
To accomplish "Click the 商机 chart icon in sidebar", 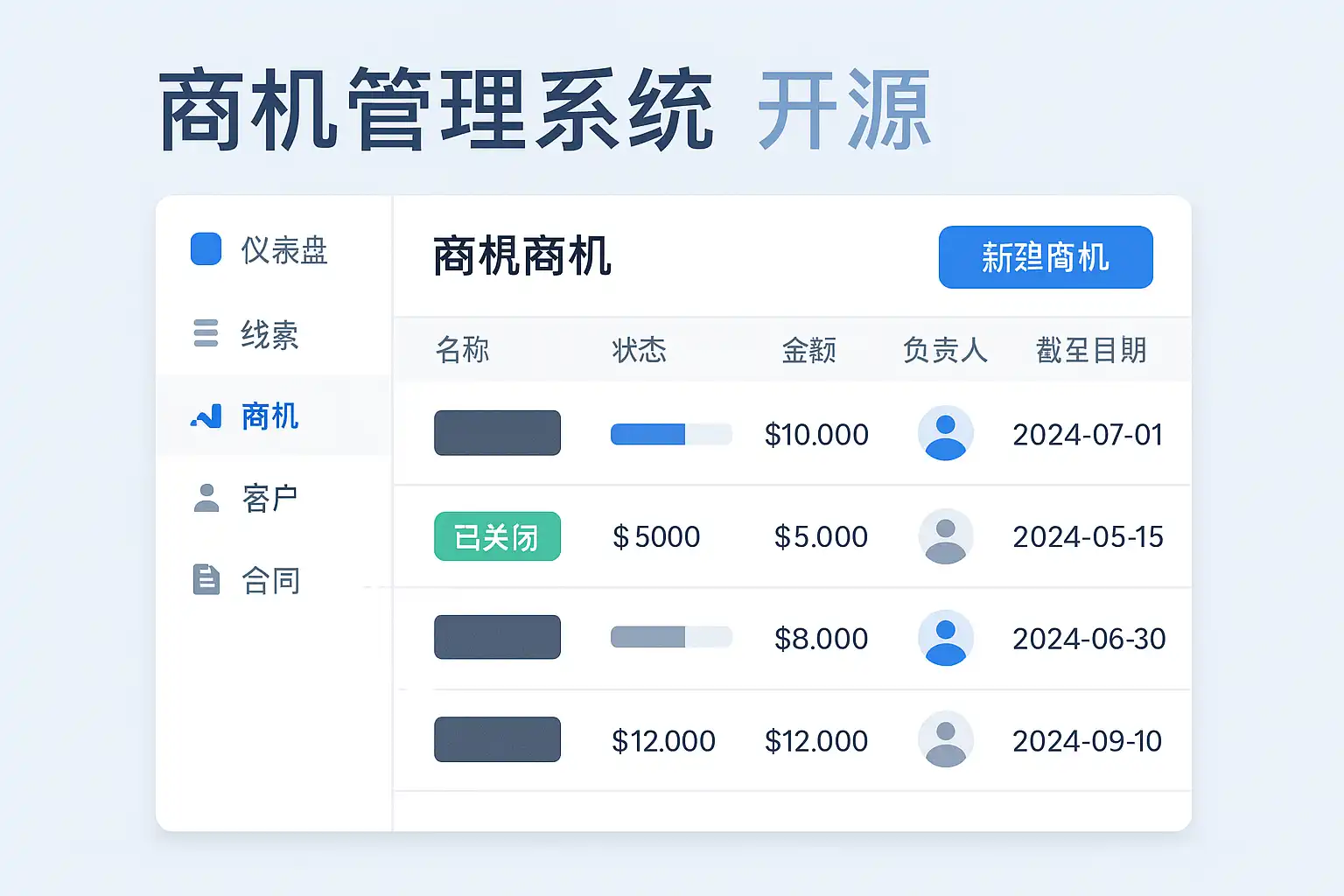I will coord(206,416).
